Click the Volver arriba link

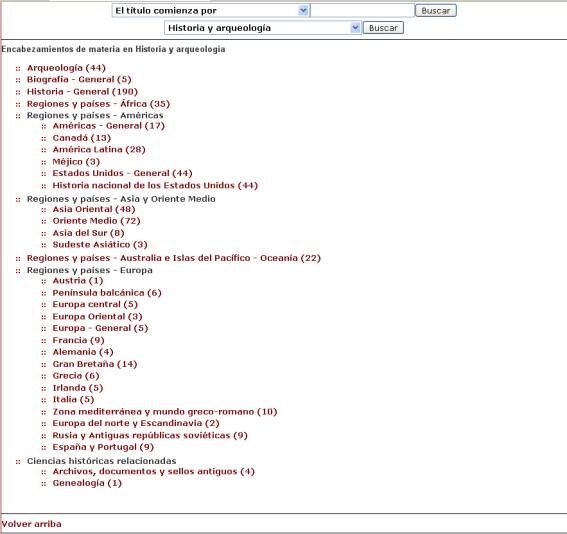(31, 524)
